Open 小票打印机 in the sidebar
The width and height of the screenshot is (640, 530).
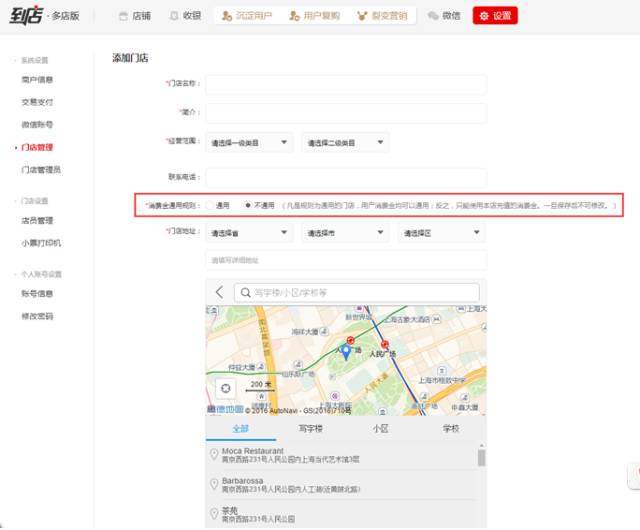[41, 243]
